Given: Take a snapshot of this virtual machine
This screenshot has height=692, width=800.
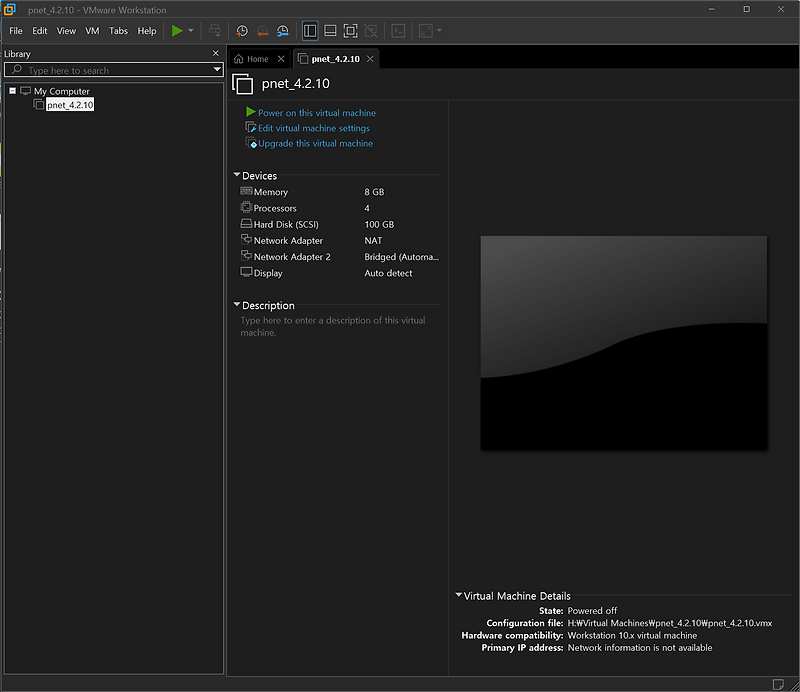Looking at the screenshot, I should [242, 31].
